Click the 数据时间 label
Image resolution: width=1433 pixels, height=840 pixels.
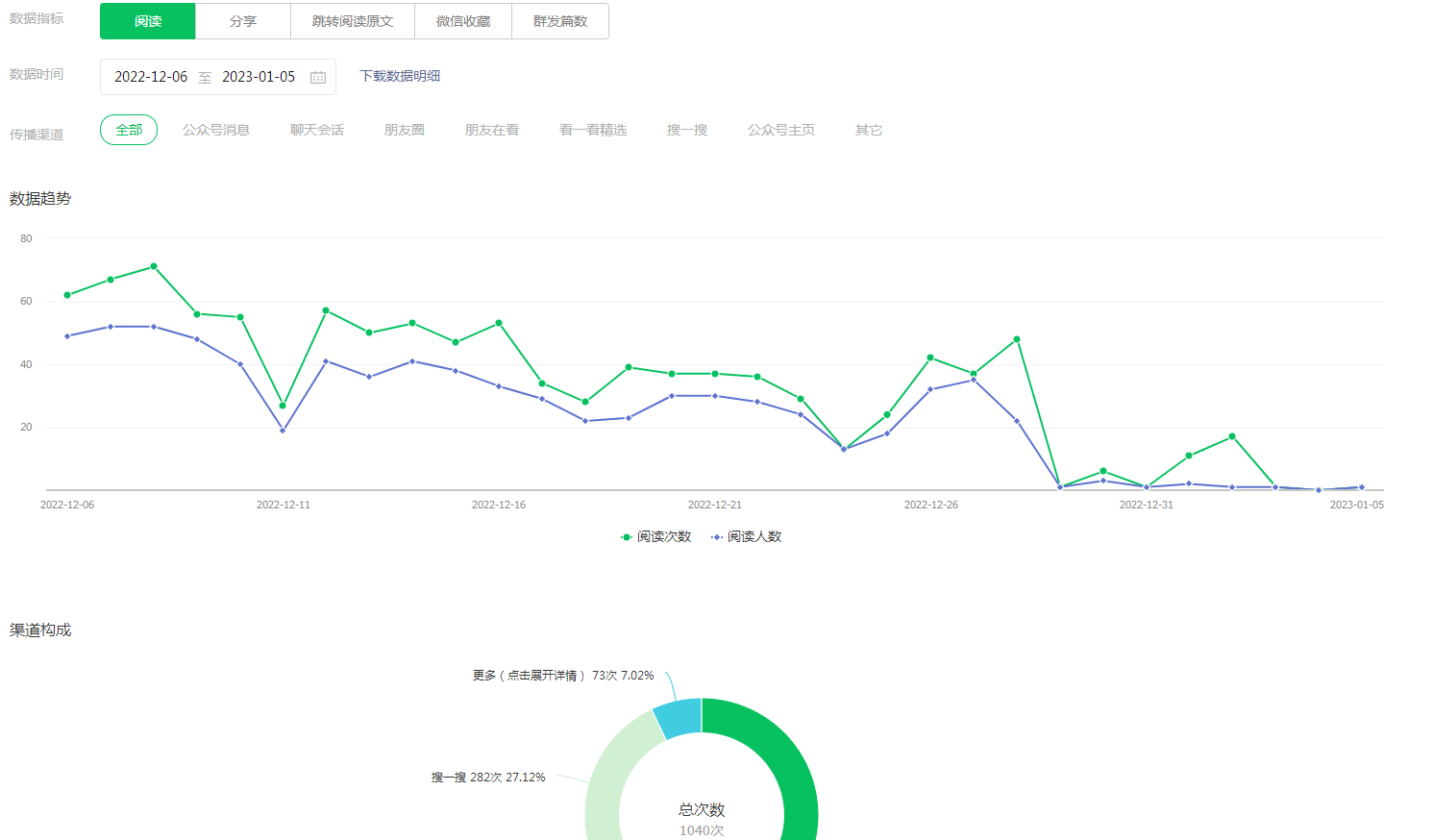coord(37,74)
